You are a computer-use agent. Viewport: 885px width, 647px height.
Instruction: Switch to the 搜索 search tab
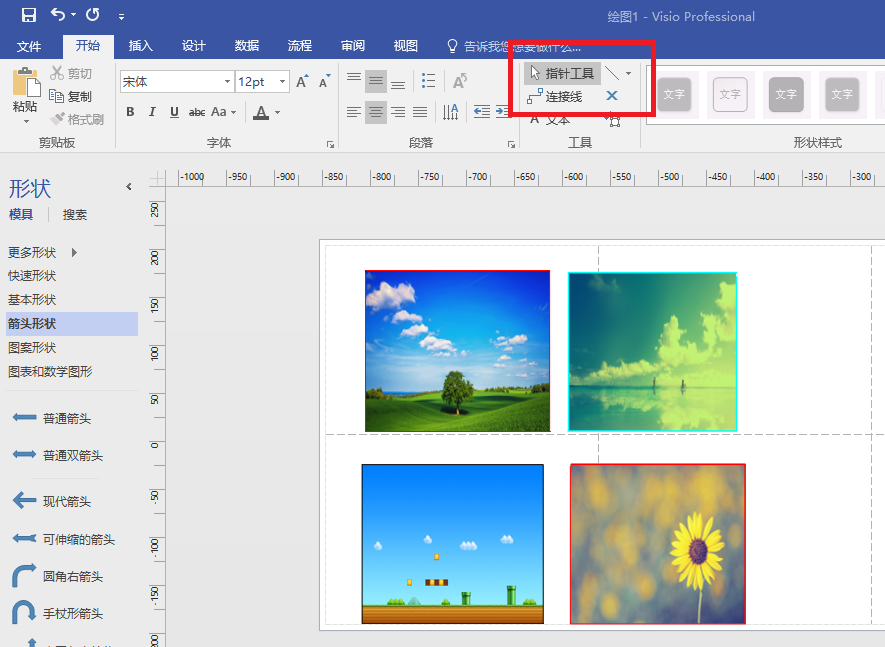pos(75,215)
